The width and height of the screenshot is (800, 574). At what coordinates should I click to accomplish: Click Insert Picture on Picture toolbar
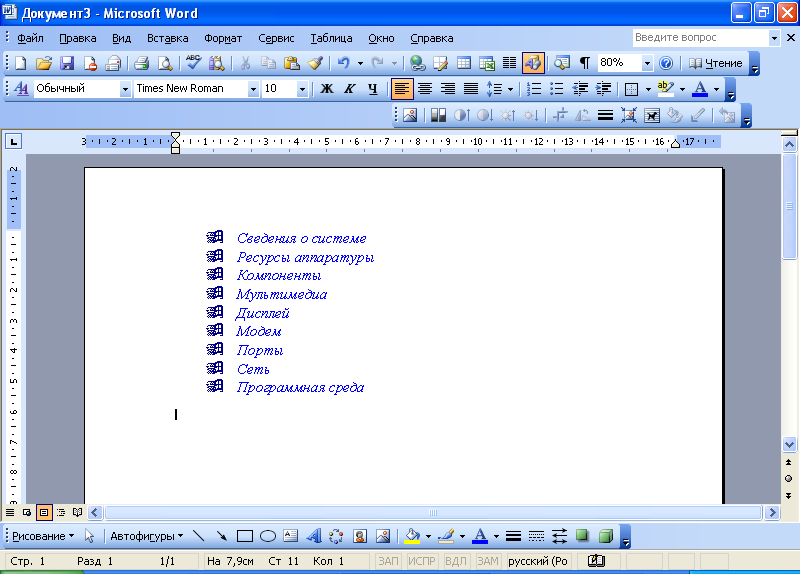click(410, 115)
